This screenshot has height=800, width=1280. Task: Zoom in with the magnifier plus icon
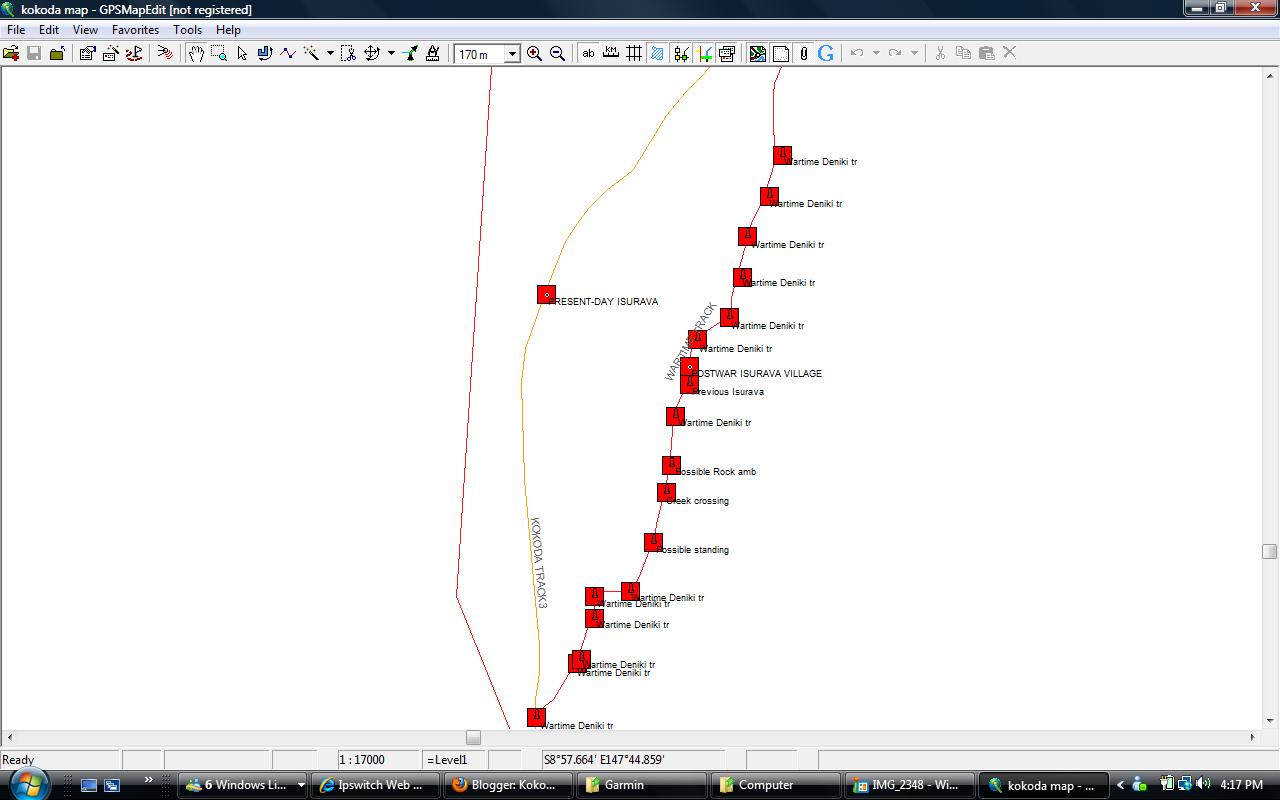[x=534, y=53]
